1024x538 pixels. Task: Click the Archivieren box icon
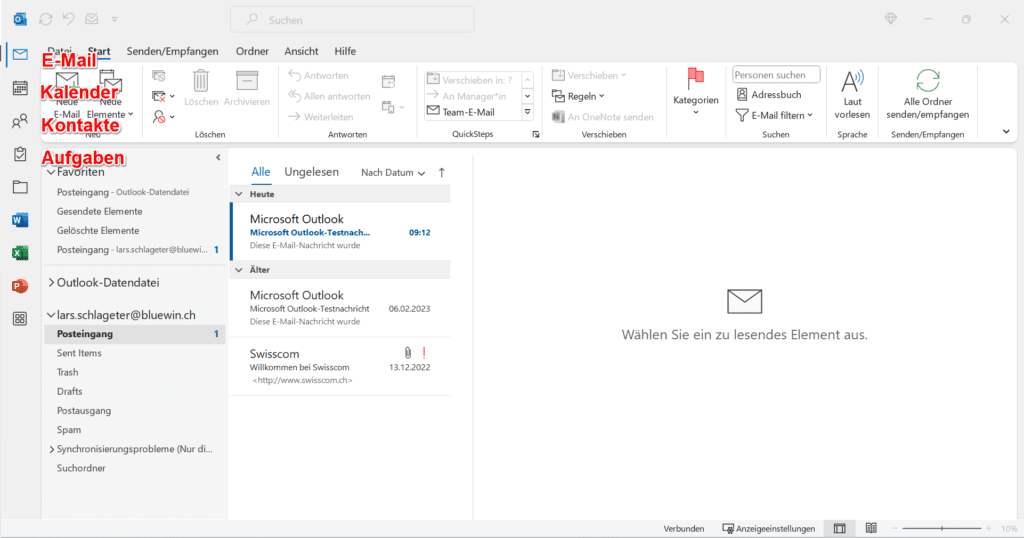(x=247, y=80)
